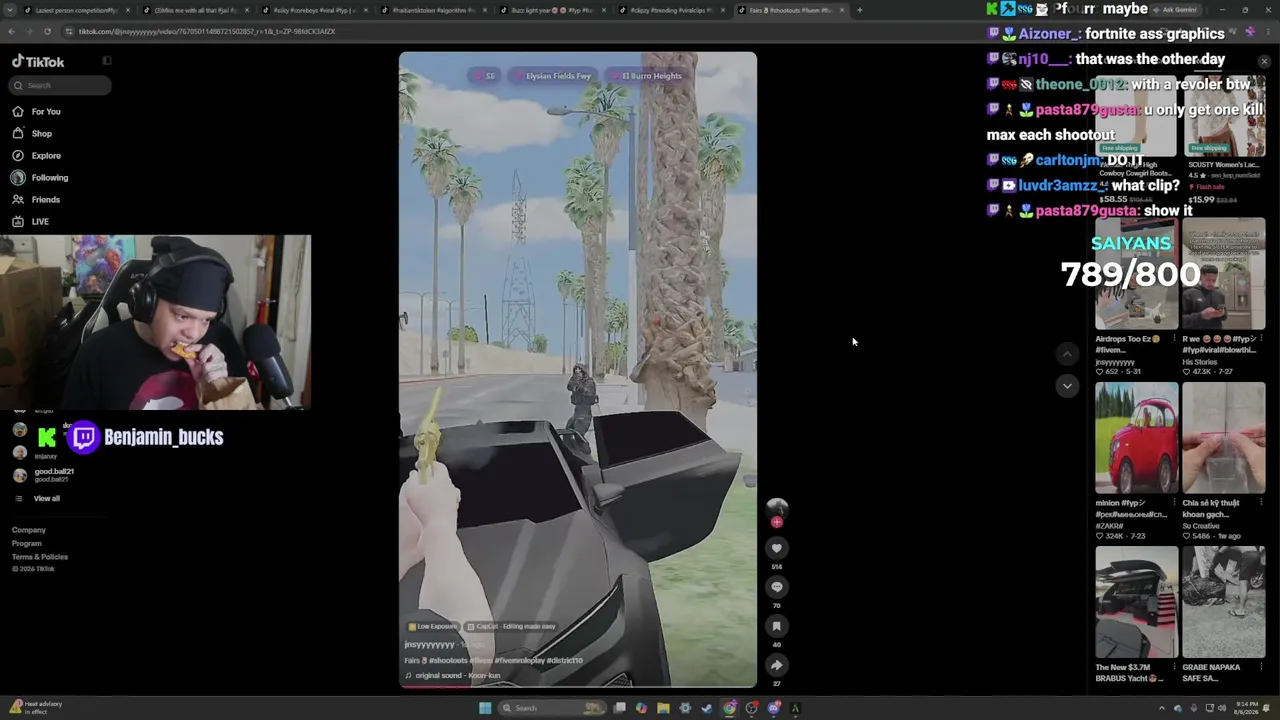Click the browser back arrow

(11, 31)
